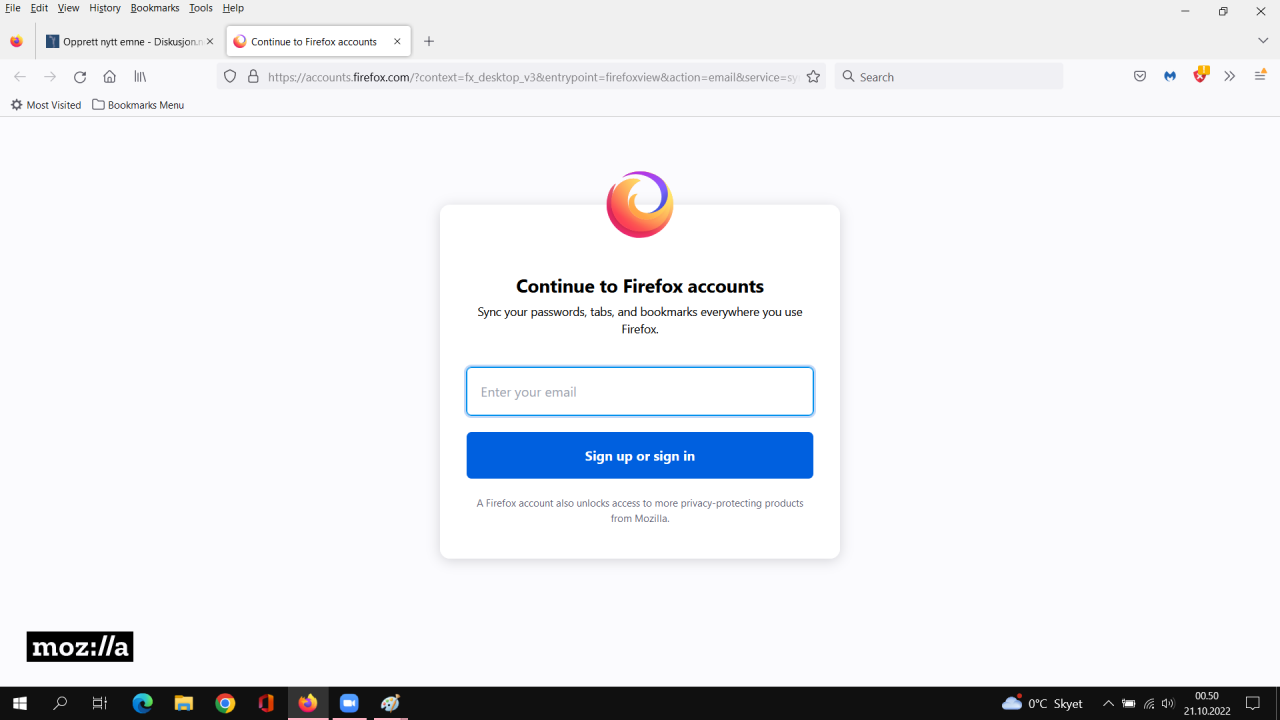The height and width of the screenshot is (720, 1280).
Task: Open the Save to Pocket icon
Action: coord(1139,77)
